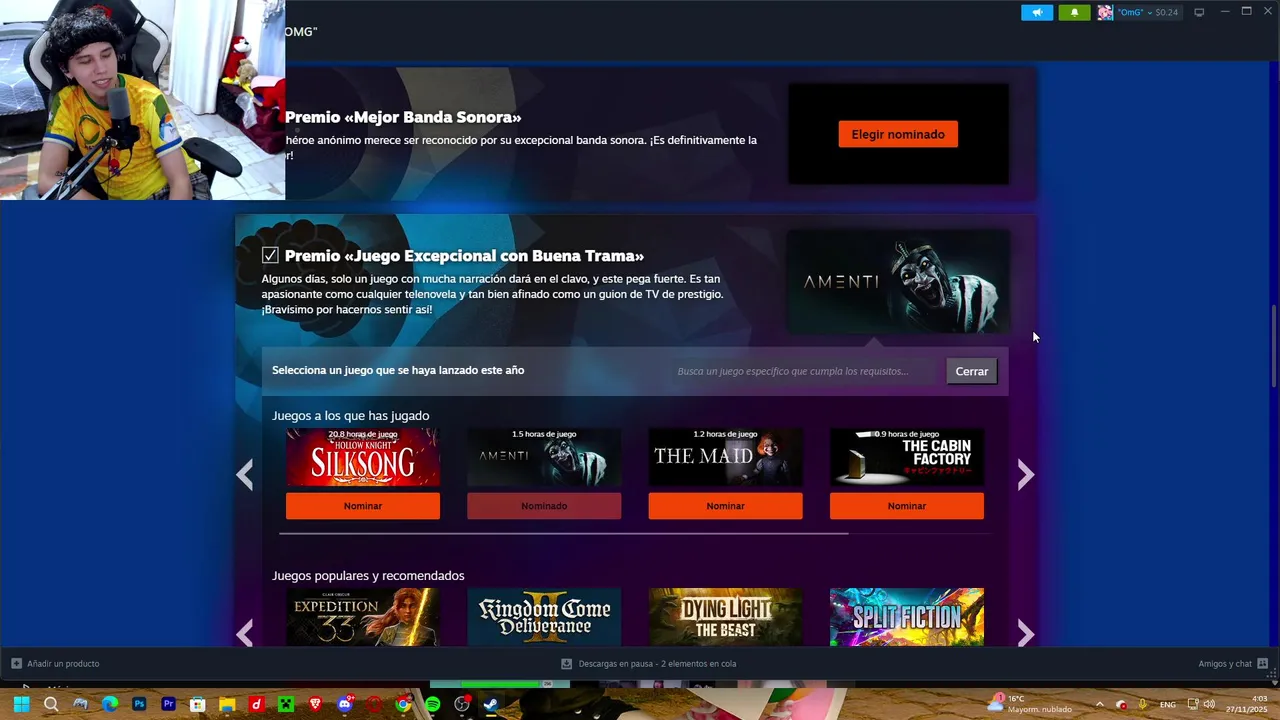Click Elegir nominado for Mejor Banda Sonora
This screenshot has width=1280, height=720.
[x=898, y=134]
